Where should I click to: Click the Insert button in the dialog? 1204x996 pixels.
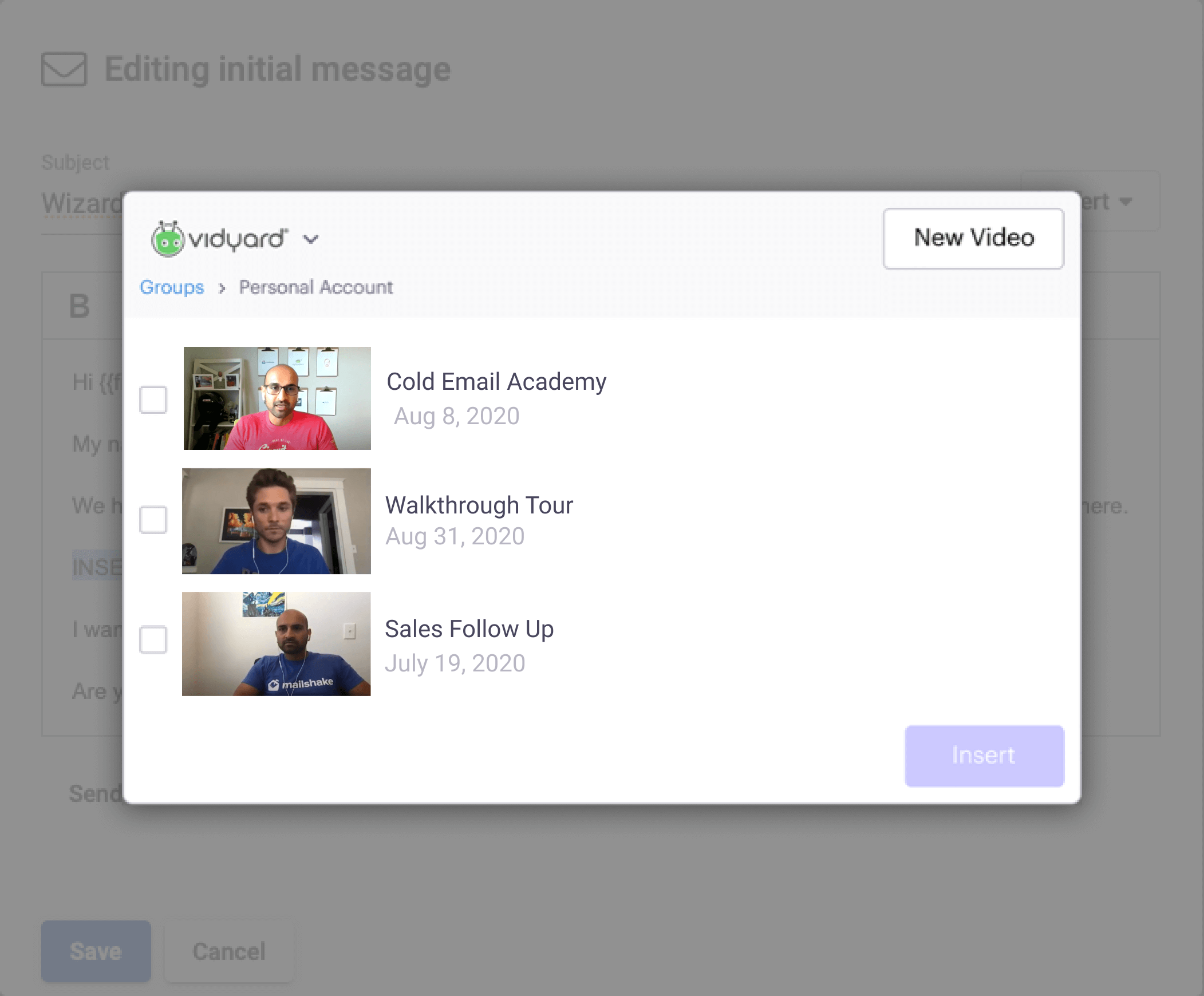(x=984, y=756)
